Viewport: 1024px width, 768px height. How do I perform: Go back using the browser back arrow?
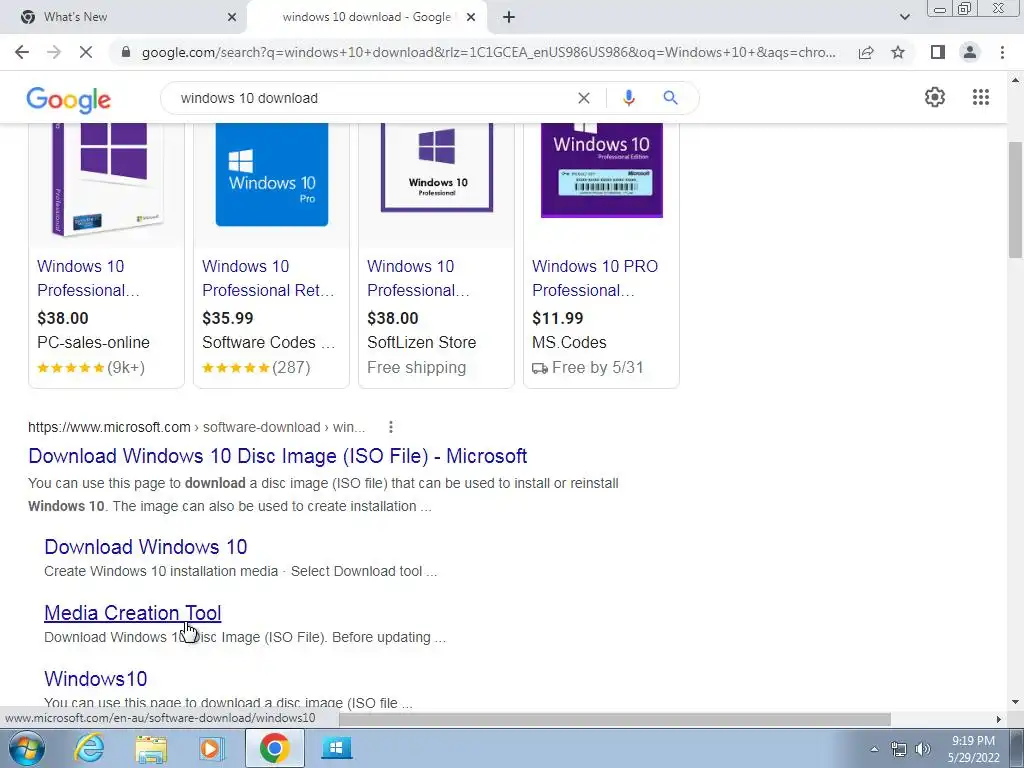[22, 52]
